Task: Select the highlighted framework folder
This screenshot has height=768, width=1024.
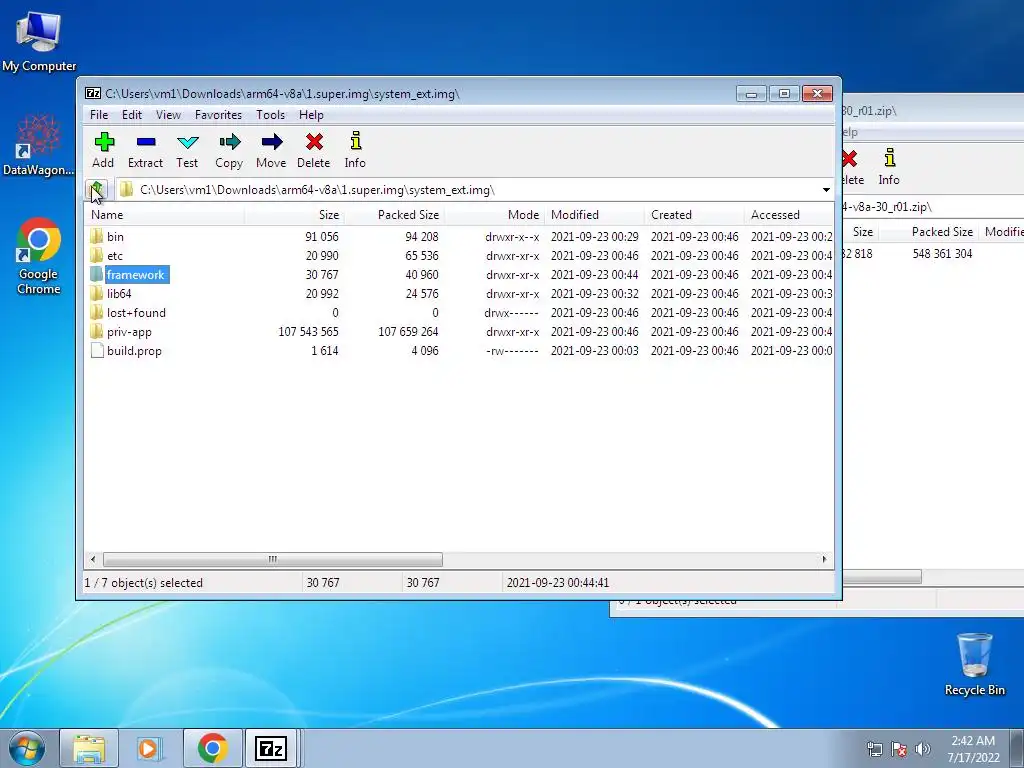Action: pos(136,274)
